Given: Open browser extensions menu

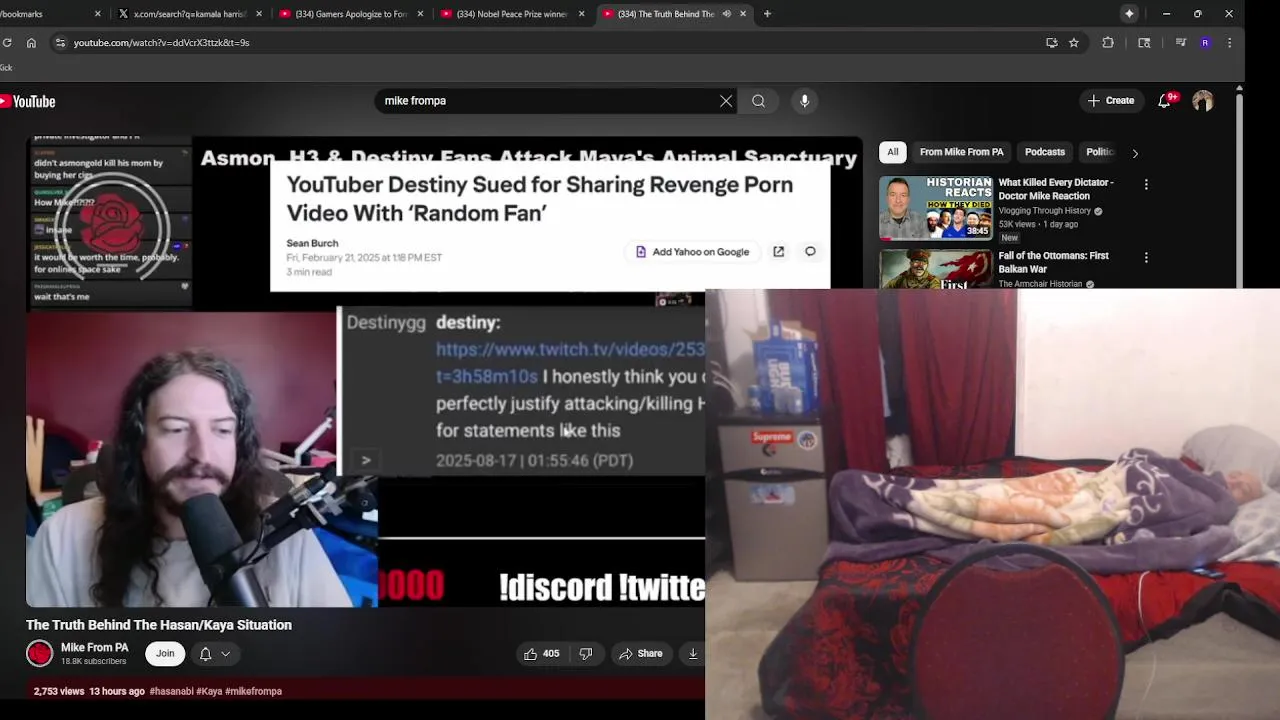Looking at the screenshot, I should coord(1108,43).
